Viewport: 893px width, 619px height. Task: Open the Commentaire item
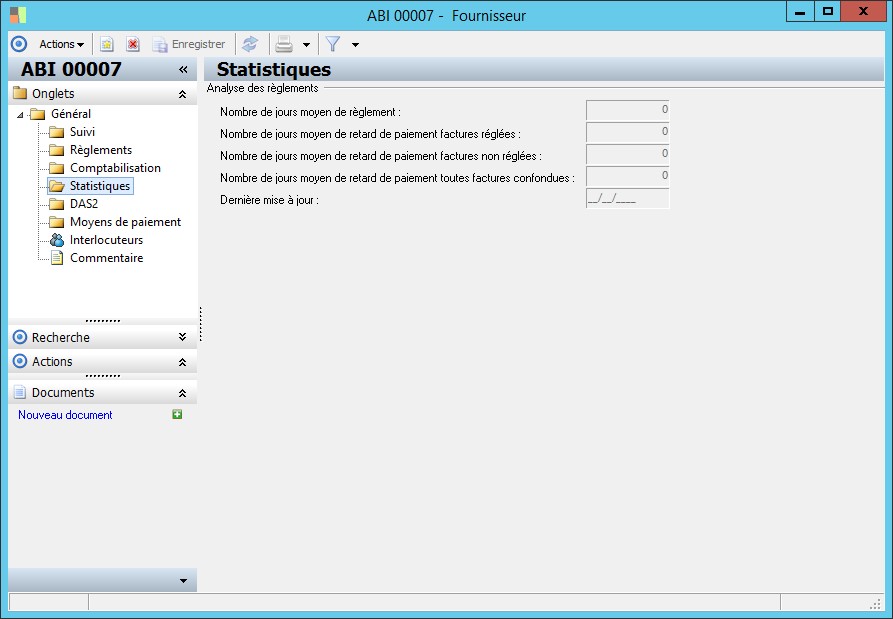point(106,258)
